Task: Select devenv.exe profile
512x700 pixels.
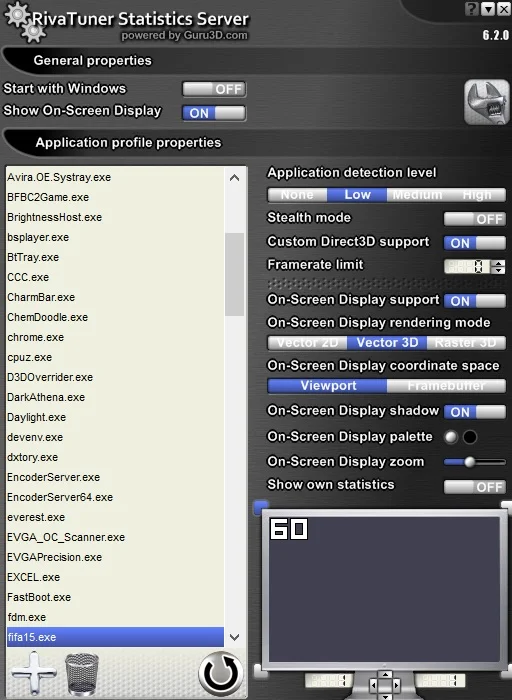Action: pos(115,438)
